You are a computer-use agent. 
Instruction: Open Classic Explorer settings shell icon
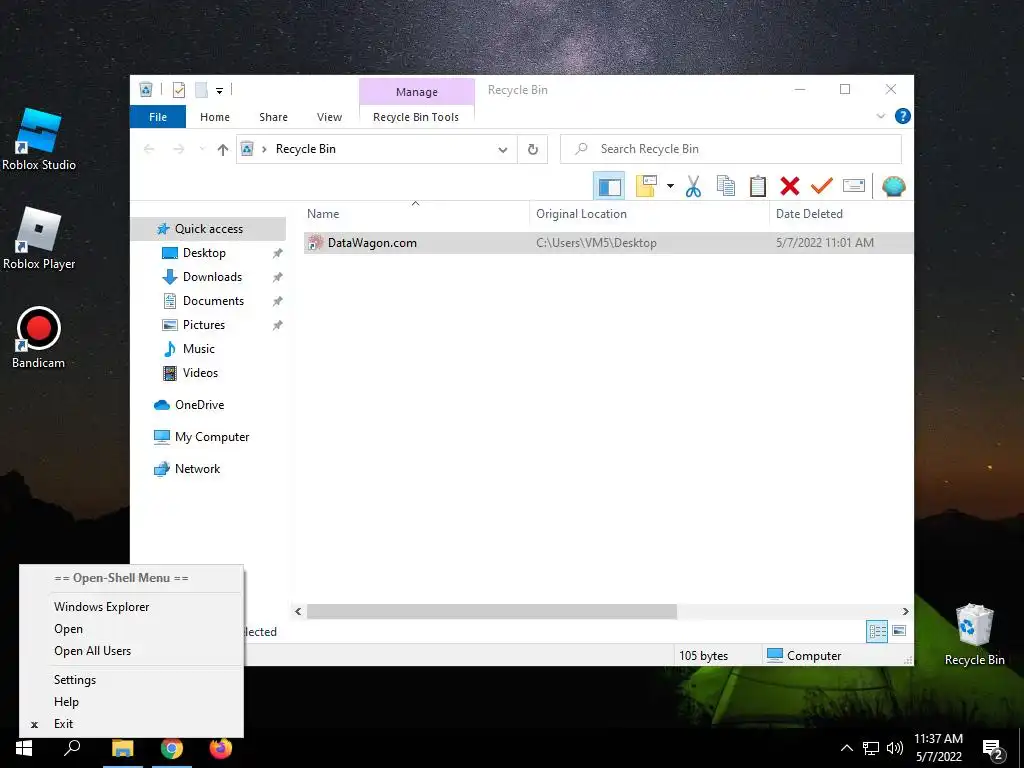click(893, 187)
